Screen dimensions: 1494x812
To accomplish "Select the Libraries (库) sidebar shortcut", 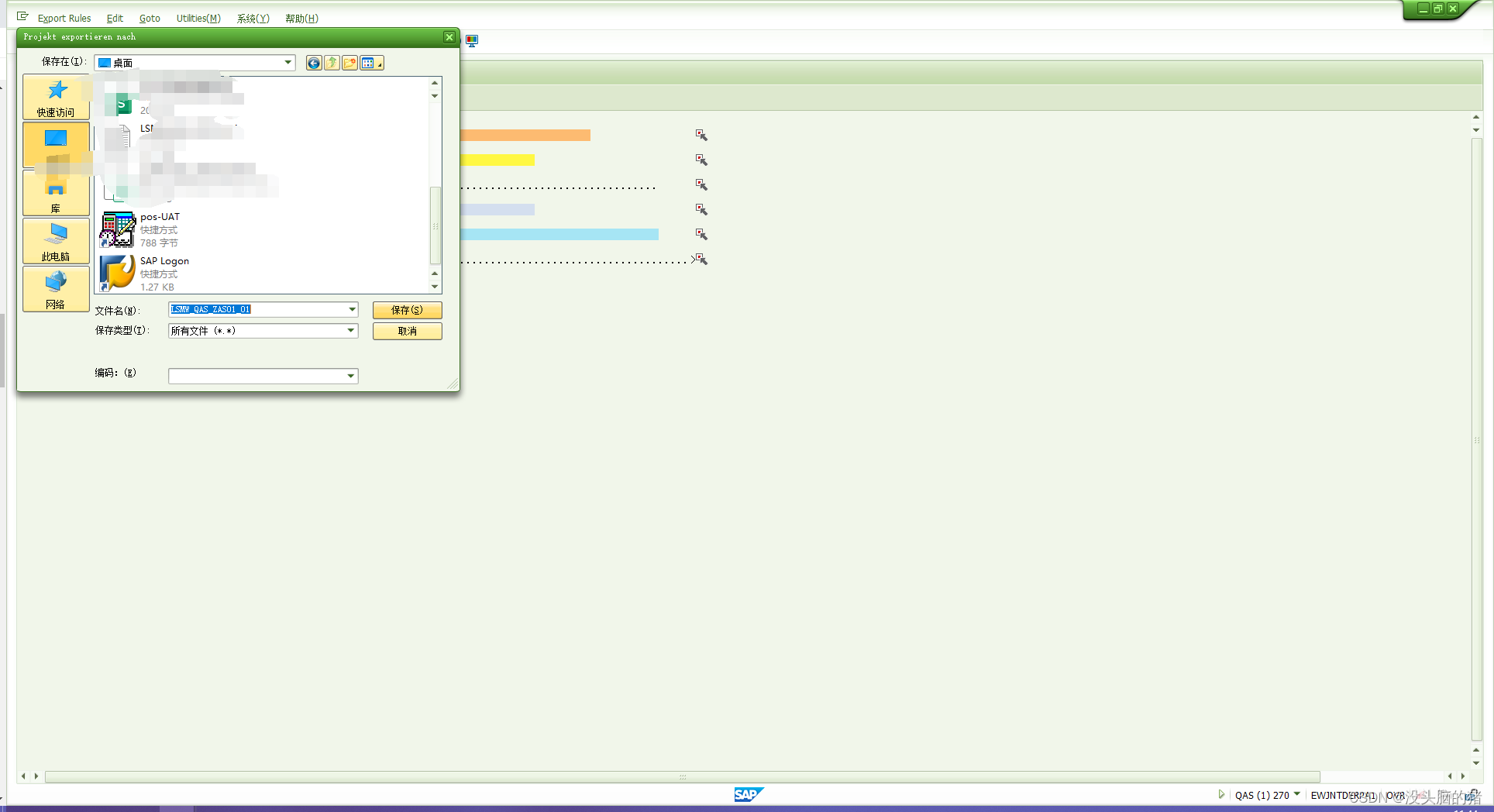I will 56,193.
